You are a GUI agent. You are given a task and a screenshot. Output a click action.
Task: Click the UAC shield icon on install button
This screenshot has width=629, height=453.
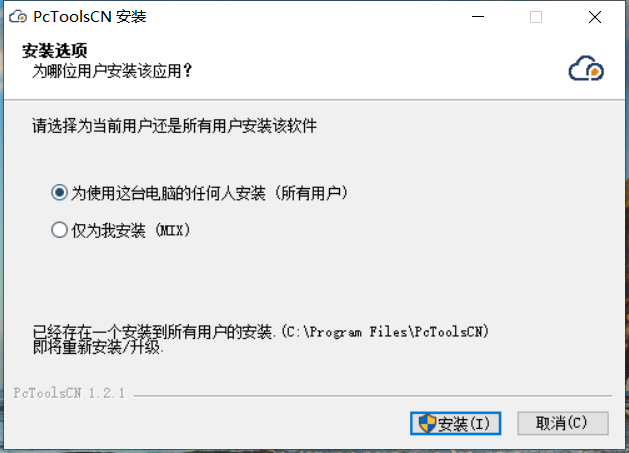point(427,423)
